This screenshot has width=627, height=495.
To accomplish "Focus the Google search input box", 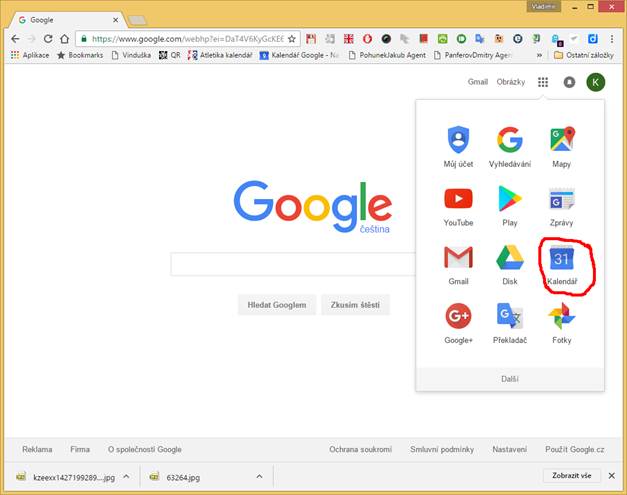I will tap(293, 264).
